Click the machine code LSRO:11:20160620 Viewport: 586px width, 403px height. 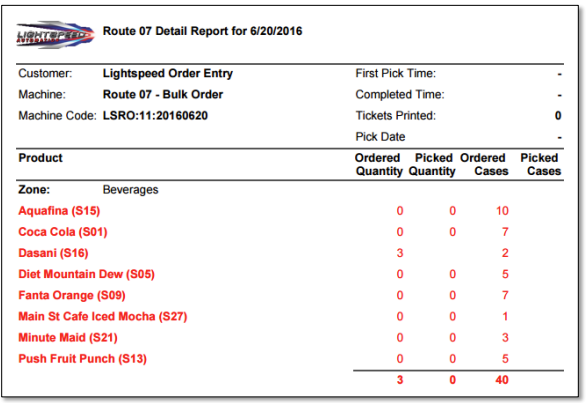155,116
